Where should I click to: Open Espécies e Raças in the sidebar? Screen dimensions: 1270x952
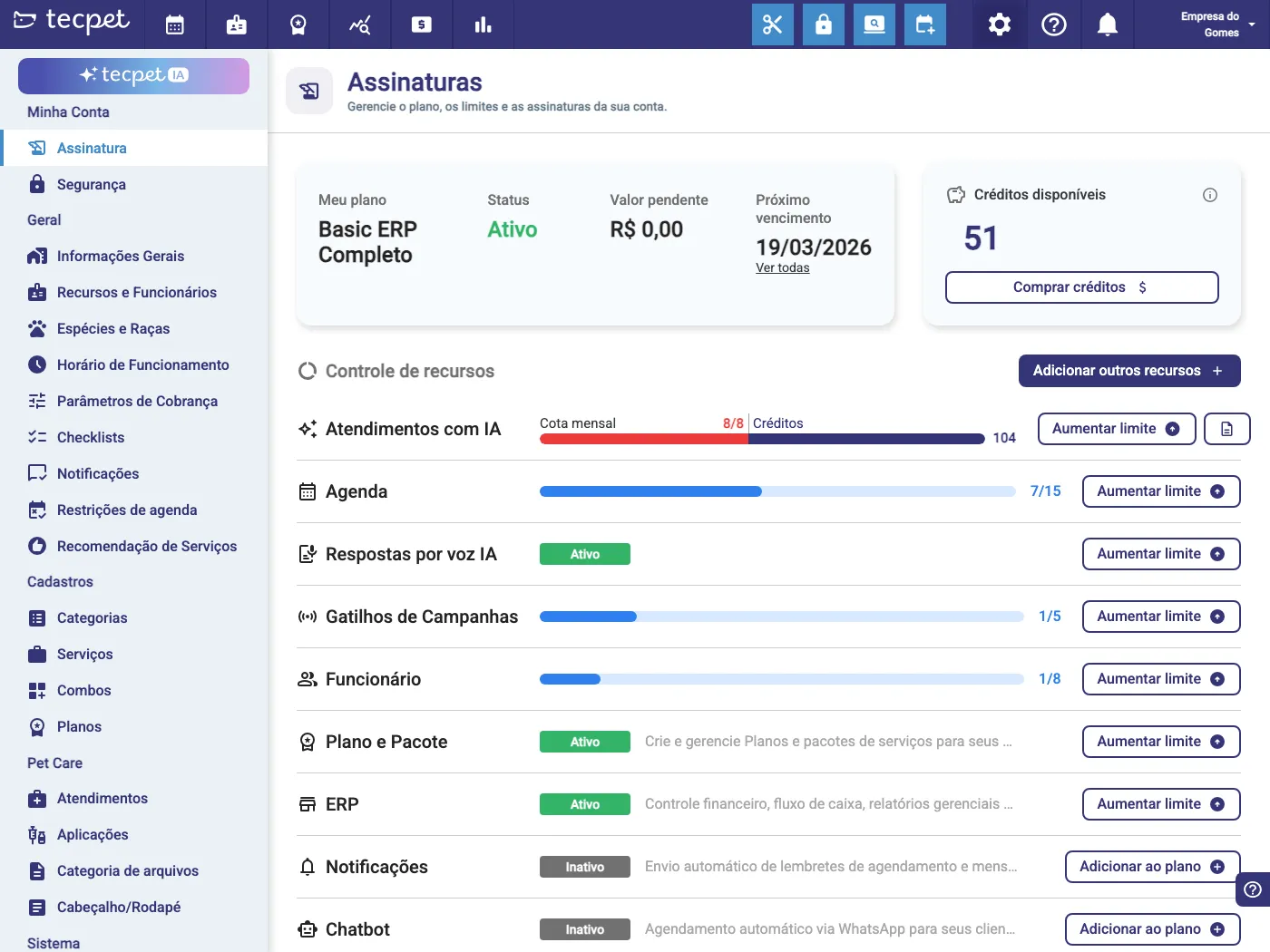pos(134,328)
